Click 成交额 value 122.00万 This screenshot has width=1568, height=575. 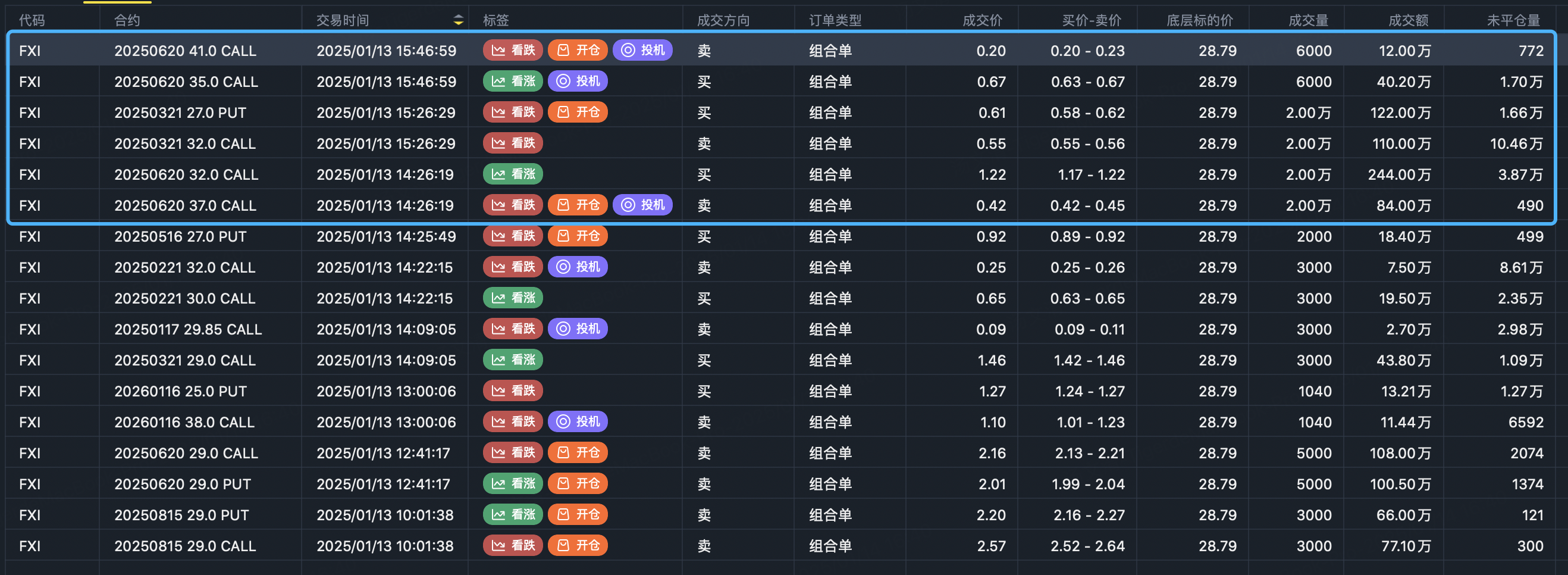(1401, 112)
